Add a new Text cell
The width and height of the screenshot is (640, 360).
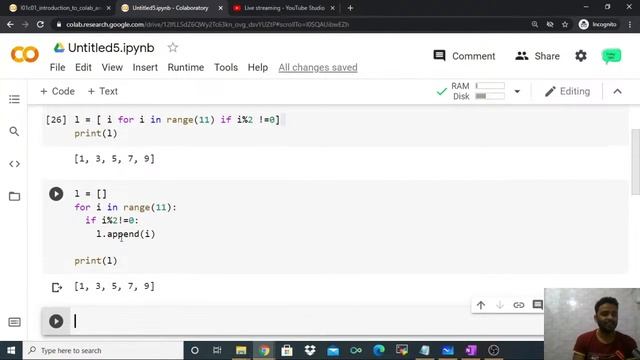pos(103,91)
